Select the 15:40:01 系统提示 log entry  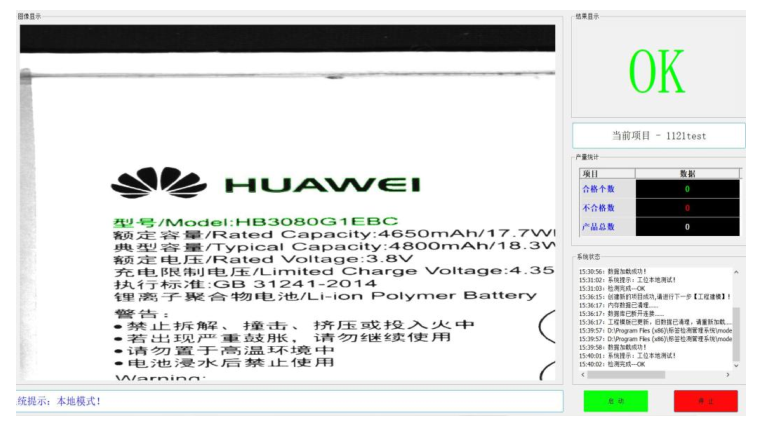627,355
